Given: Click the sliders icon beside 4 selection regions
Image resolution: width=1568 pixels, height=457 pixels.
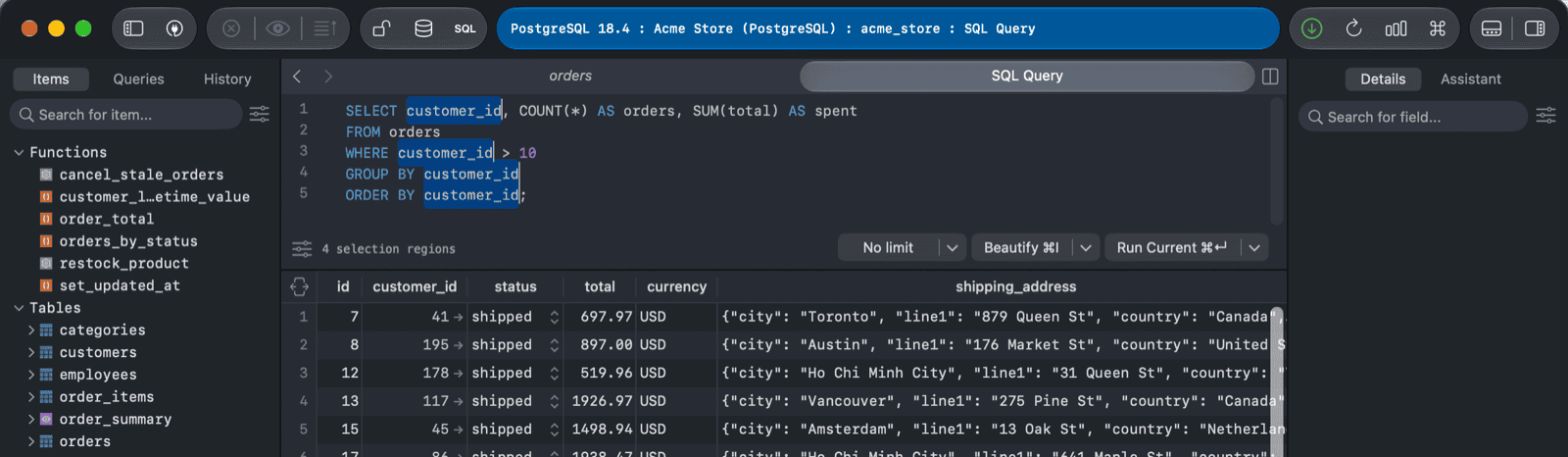Looking at the screenshot, I should click(x=302, y=248).
